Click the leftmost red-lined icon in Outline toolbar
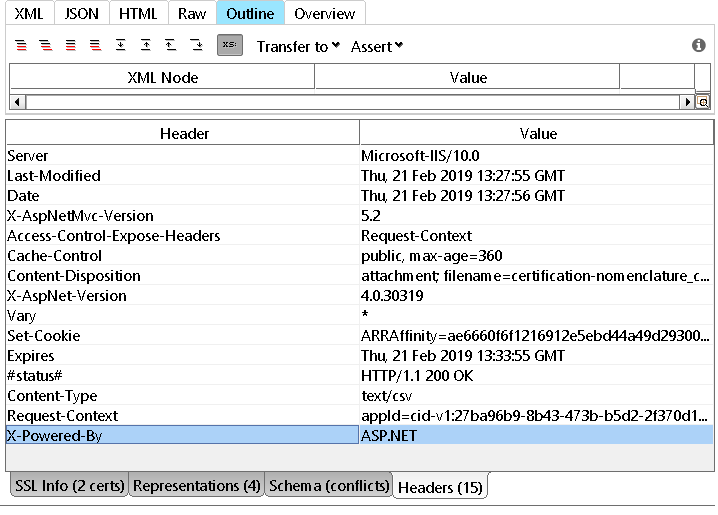This screenshot has width=718, height=515. click(22, 46)
